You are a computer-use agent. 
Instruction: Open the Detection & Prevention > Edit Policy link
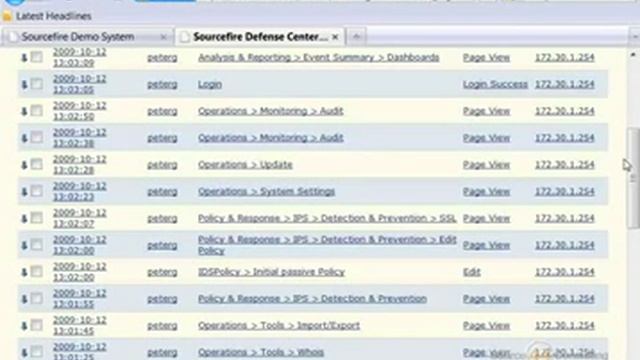[x=327, y=245]
